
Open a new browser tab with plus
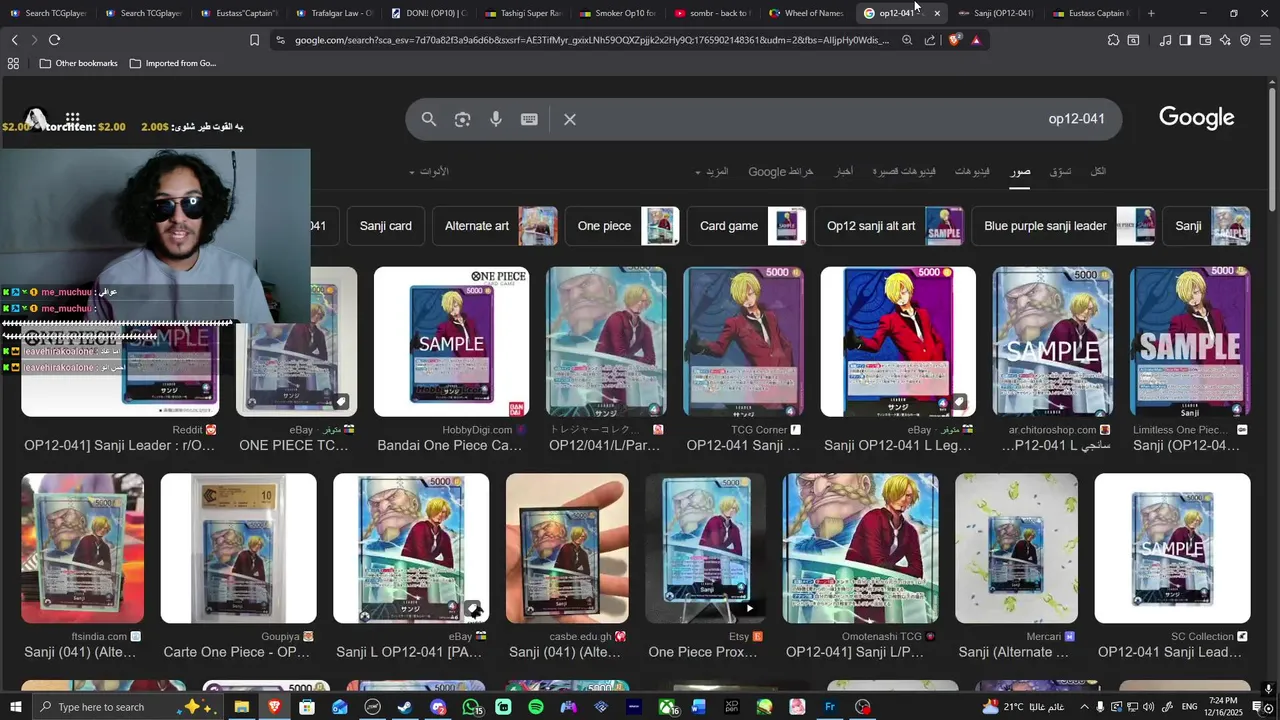(1151, 13)
